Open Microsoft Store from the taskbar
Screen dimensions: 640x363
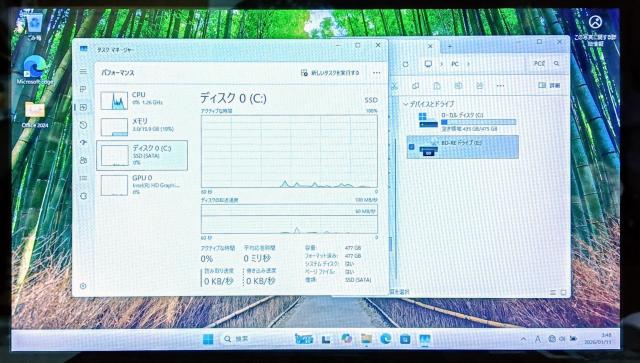(x=405, y=339)
